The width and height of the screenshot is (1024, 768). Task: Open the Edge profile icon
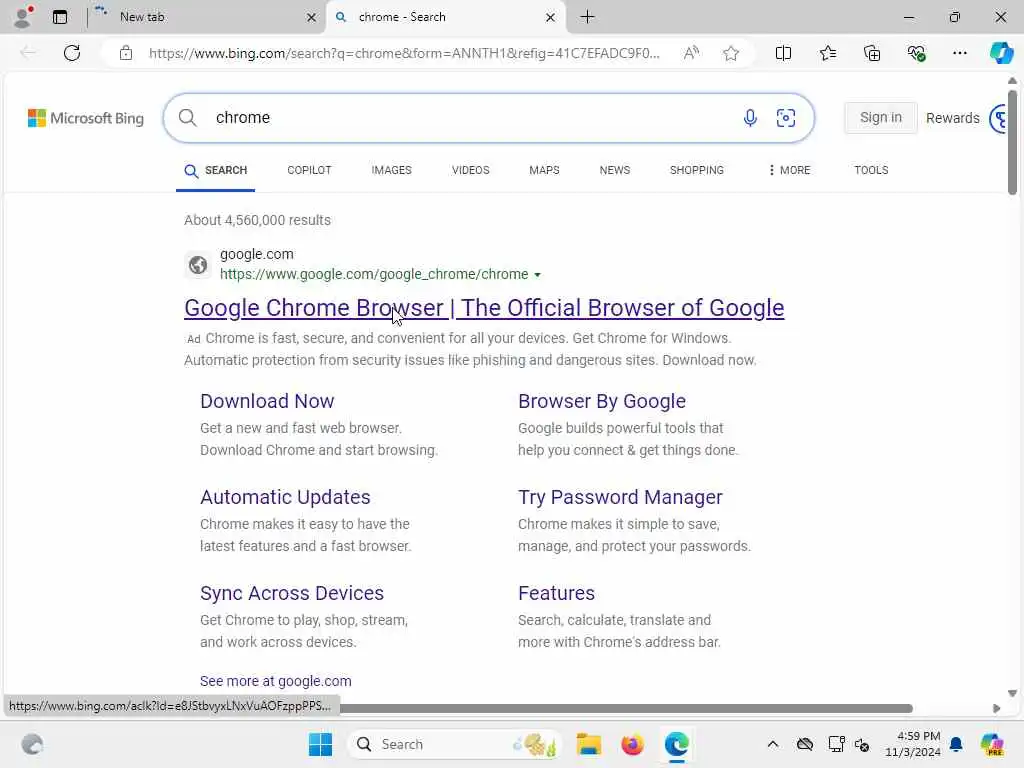23,17
